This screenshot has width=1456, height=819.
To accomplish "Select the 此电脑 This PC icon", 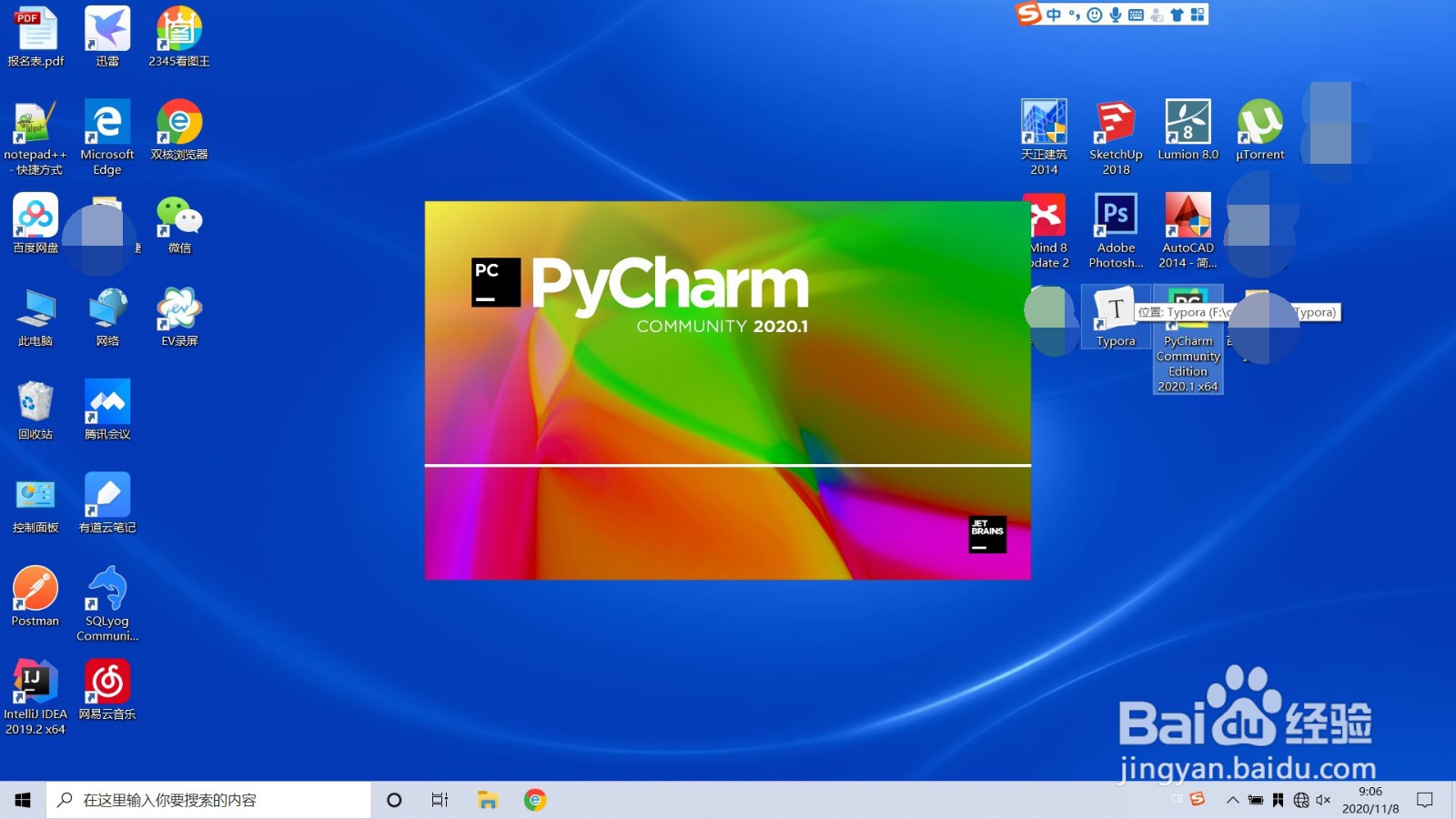I will (x=35, y=317).
